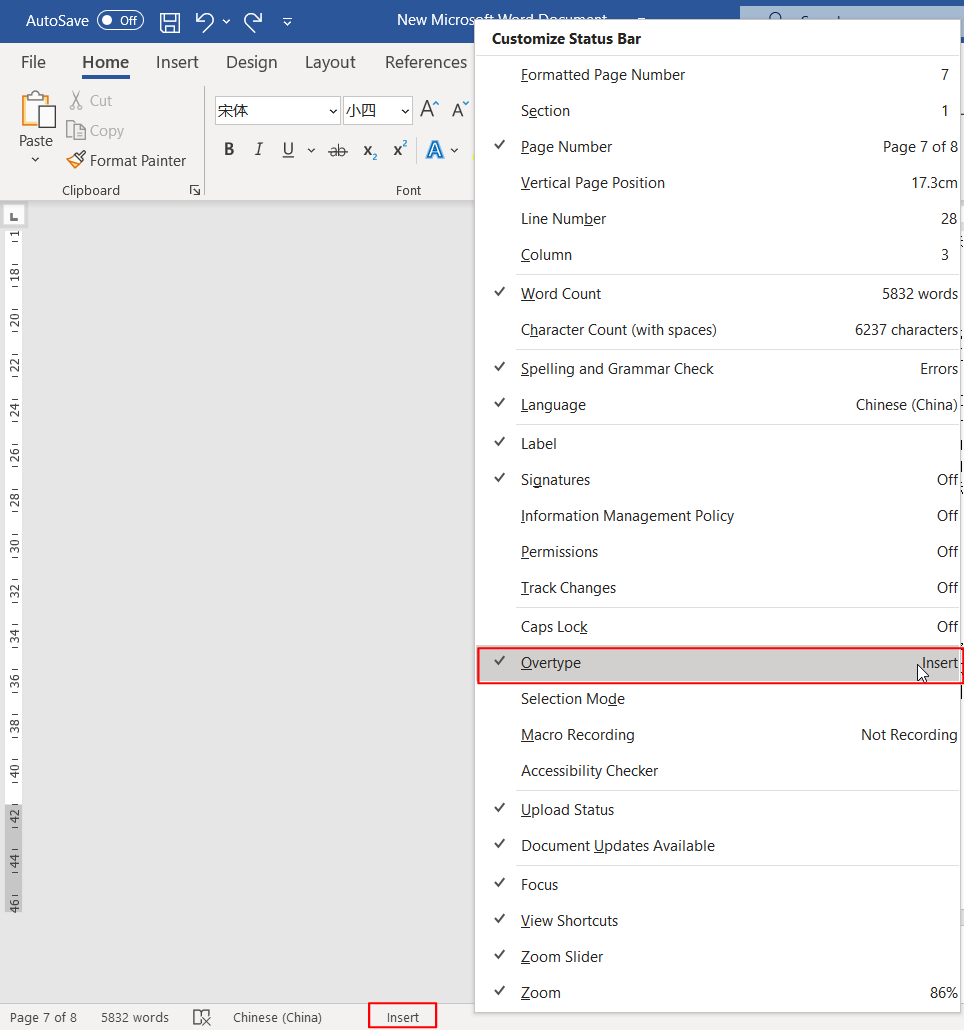
Task: Enable Macro Recording option
Action: (718, 735)
